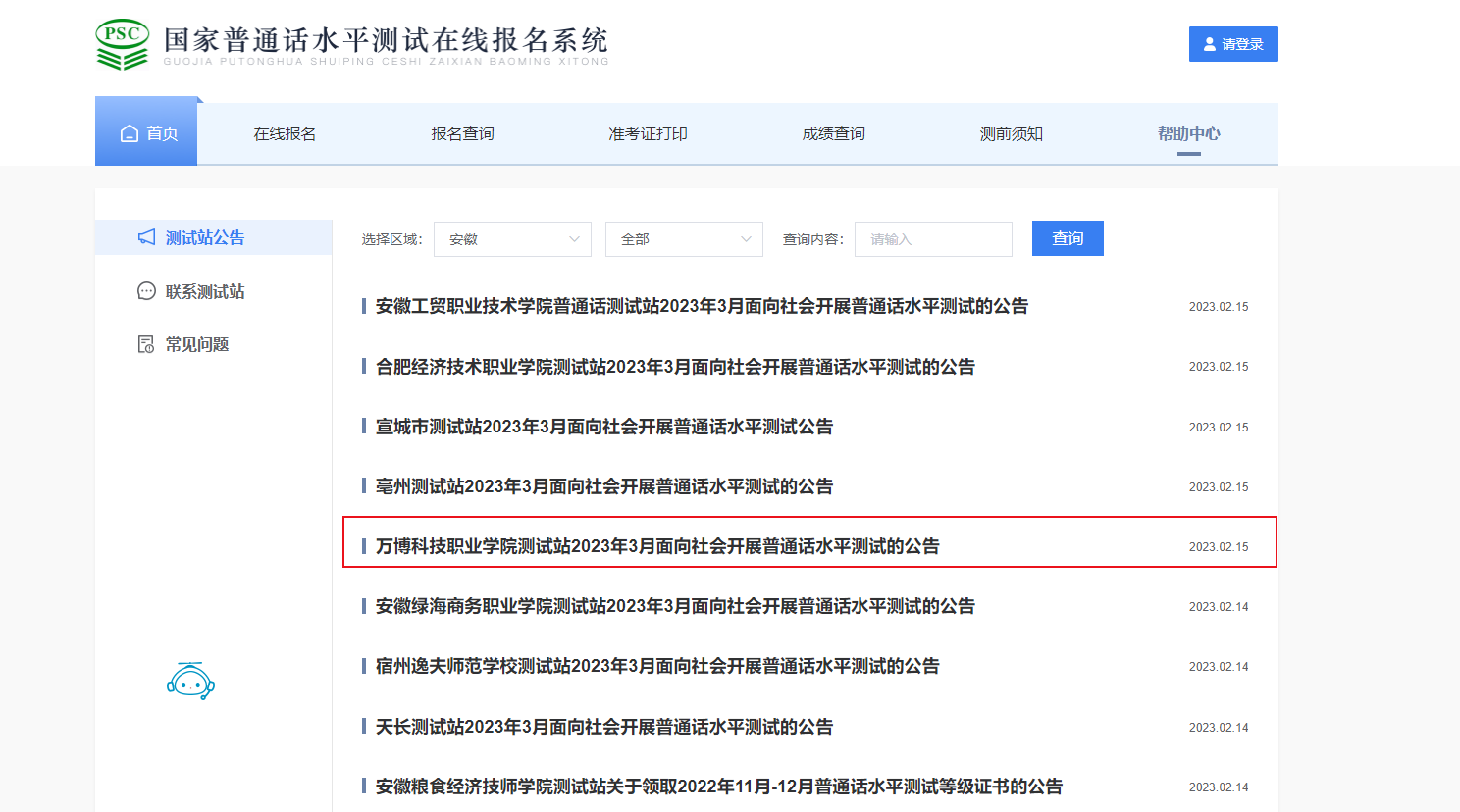Click the document icon beside 常见问题

[146, 344]
